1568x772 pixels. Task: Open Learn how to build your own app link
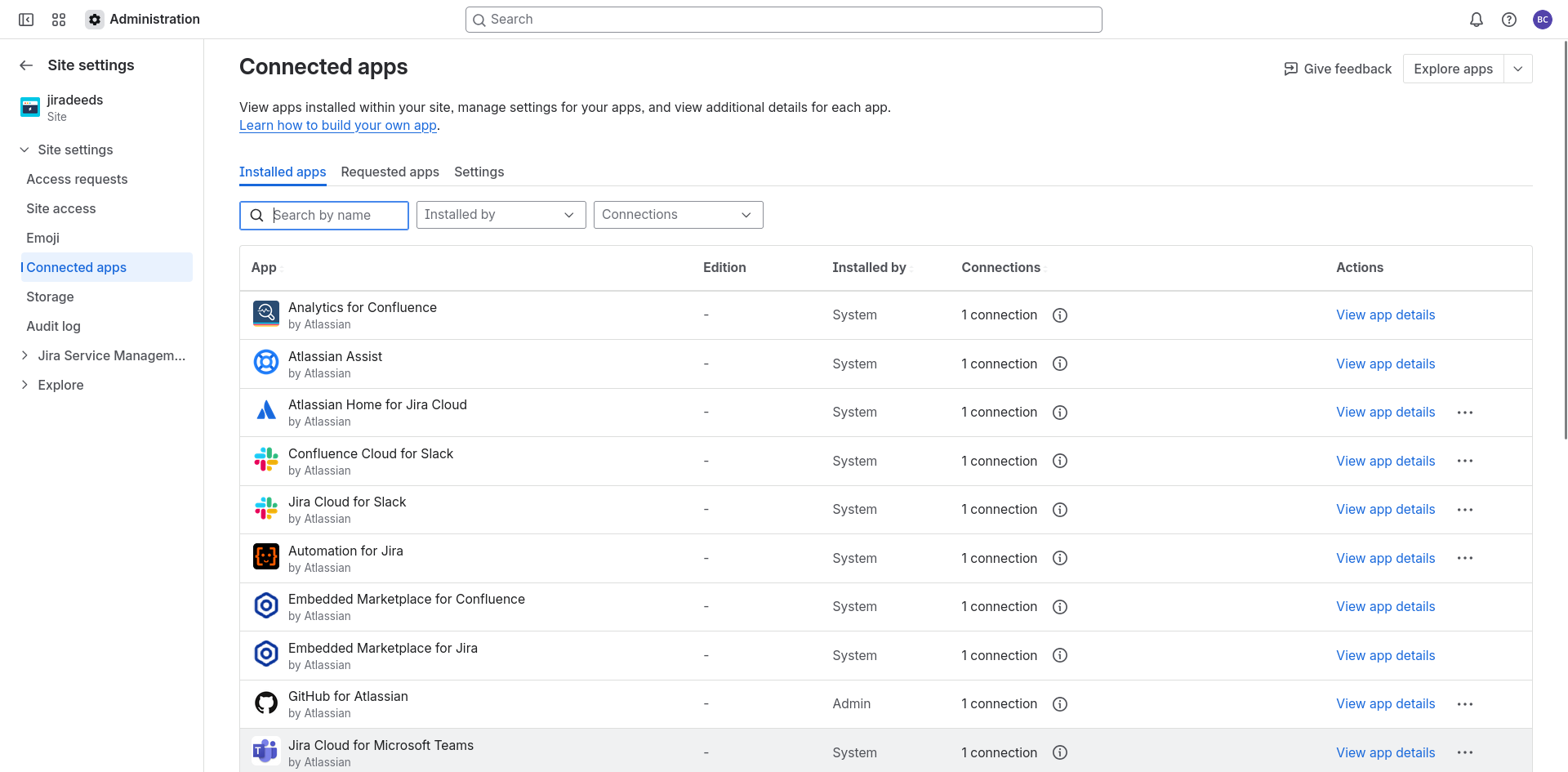tap(337, 125)
